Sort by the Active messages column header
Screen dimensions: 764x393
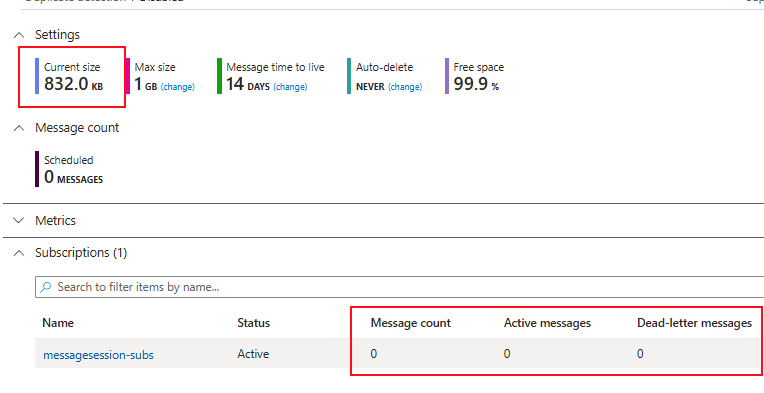click(x=547, y=323)
